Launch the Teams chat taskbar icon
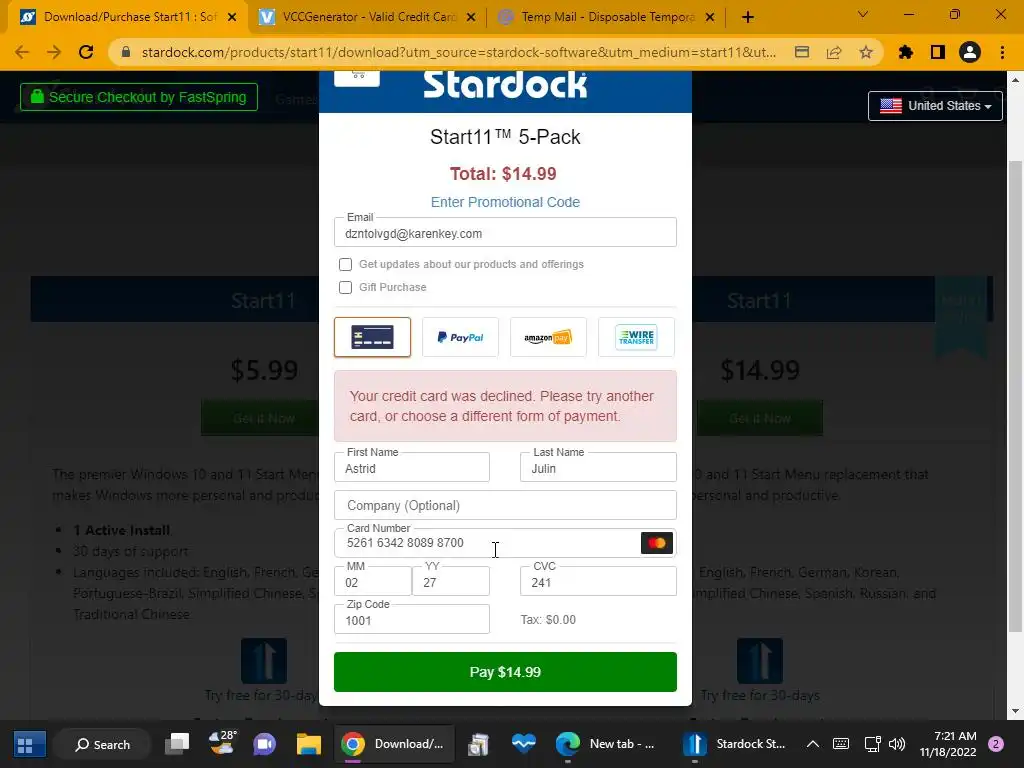The image size is (1024, 768). pos(264,744)
